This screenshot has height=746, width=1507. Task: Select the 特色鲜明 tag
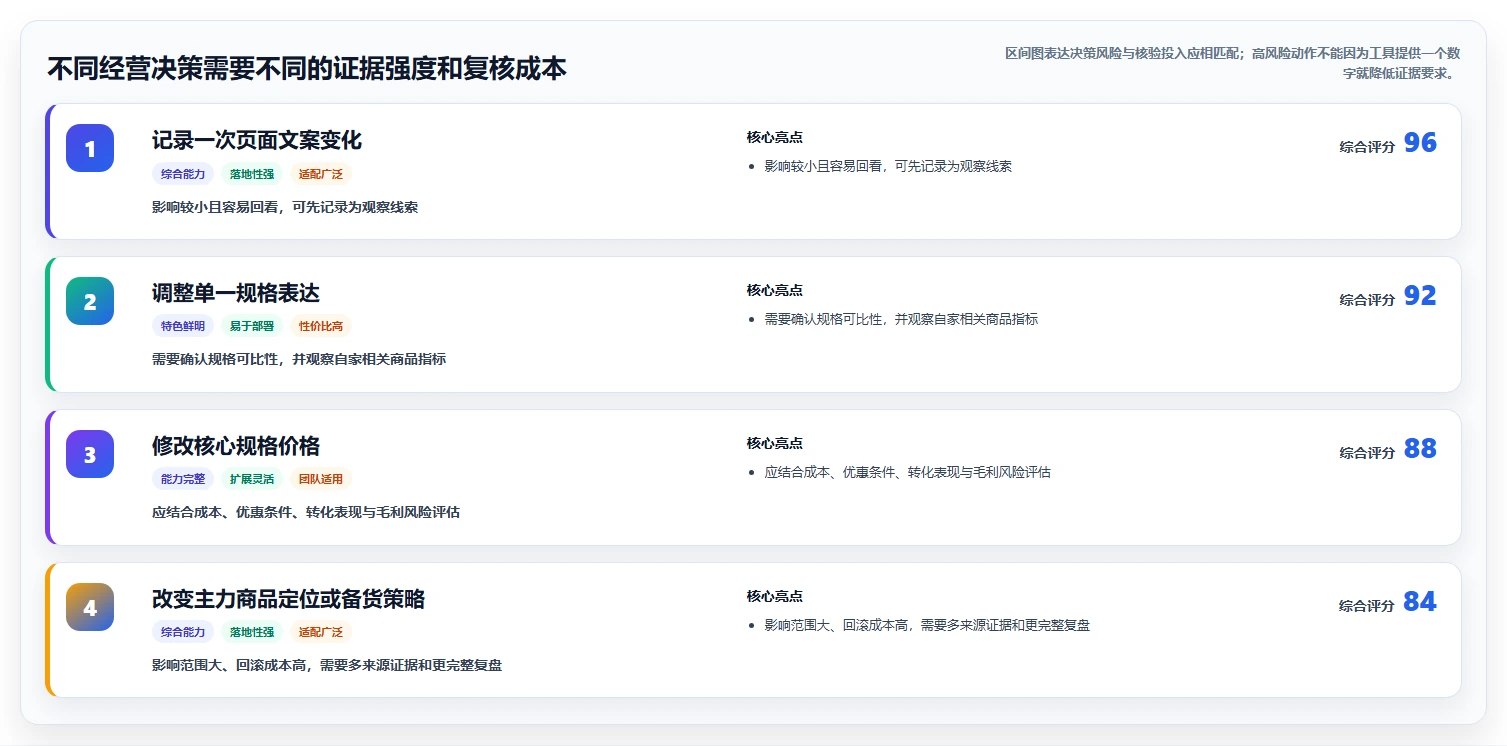[183, 326]
